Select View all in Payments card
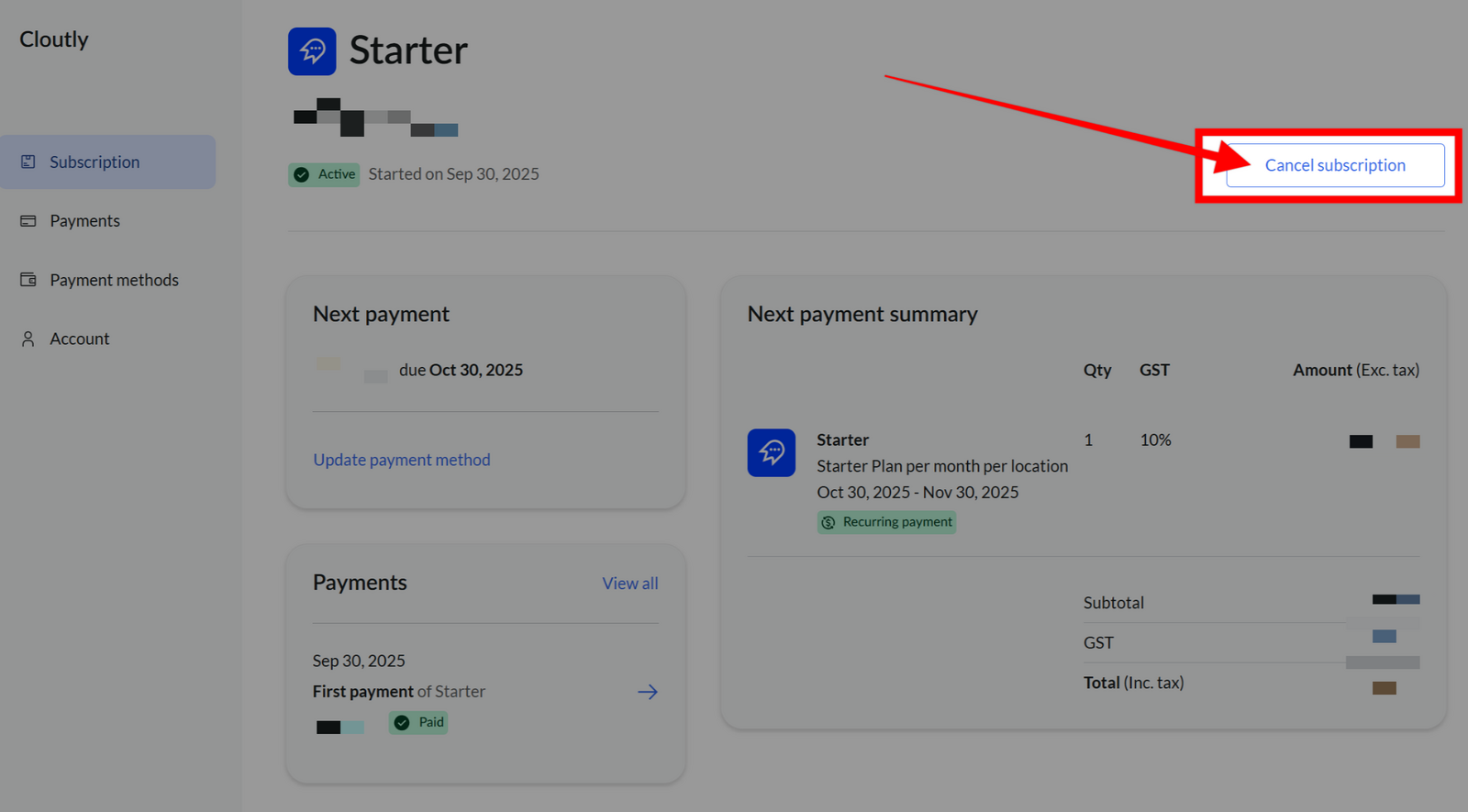 (x=629, y=584)
